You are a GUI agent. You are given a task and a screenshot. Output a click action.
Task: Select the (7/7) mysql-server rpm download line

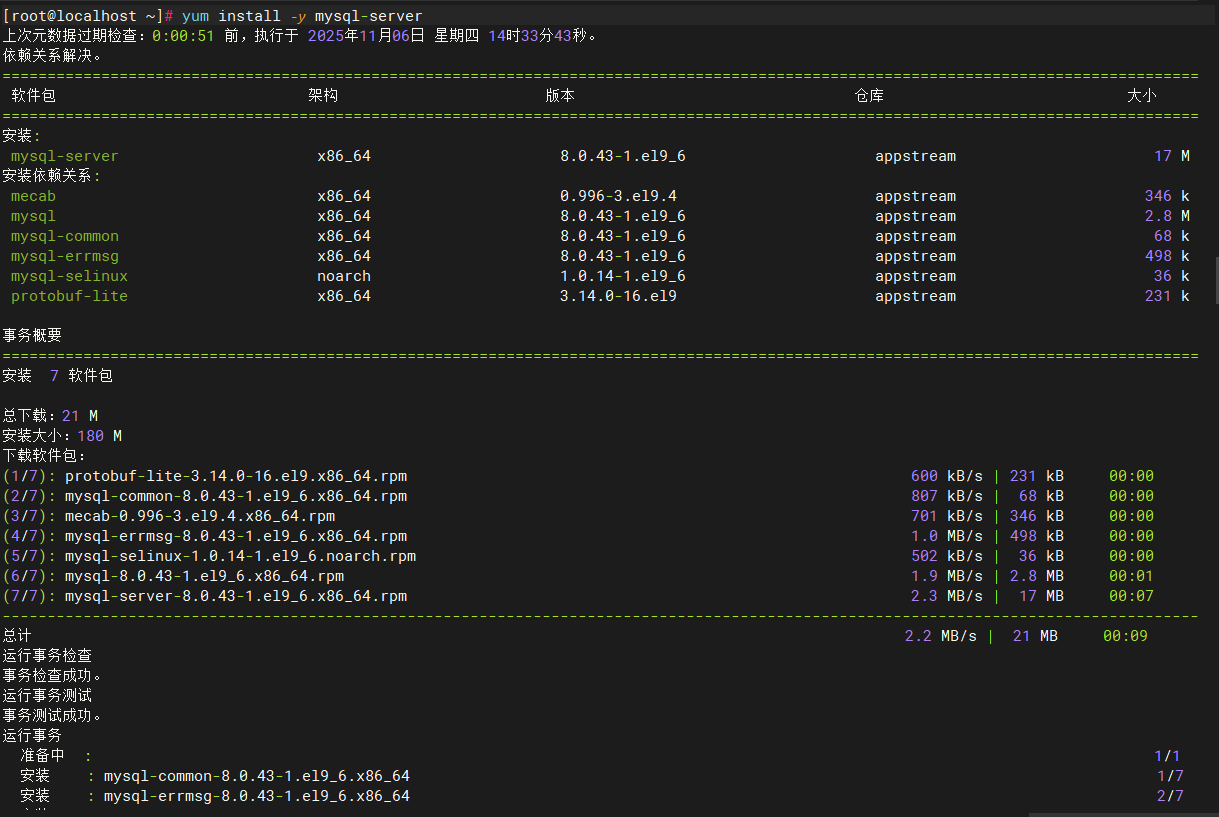click(x=578, y=596)
